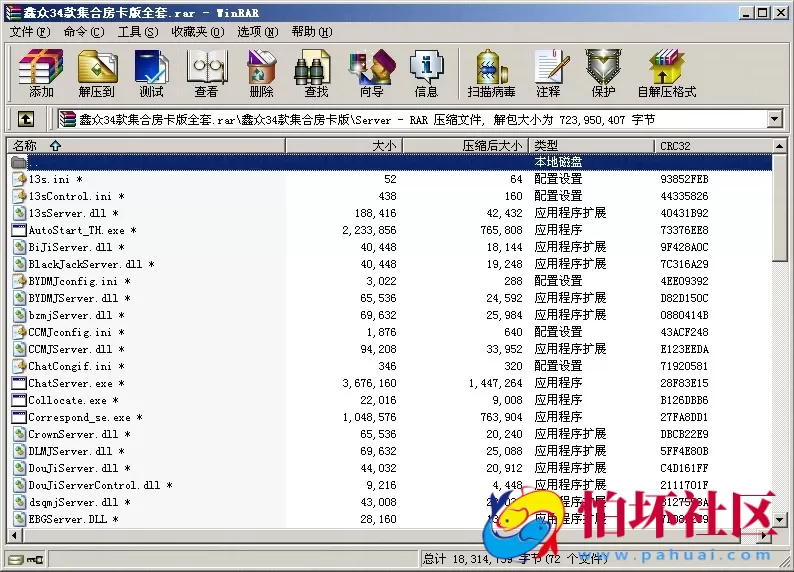Select the ChatCongif.ini file row
The height and width of the screenshot is (572, 794).
click(390, 366)
